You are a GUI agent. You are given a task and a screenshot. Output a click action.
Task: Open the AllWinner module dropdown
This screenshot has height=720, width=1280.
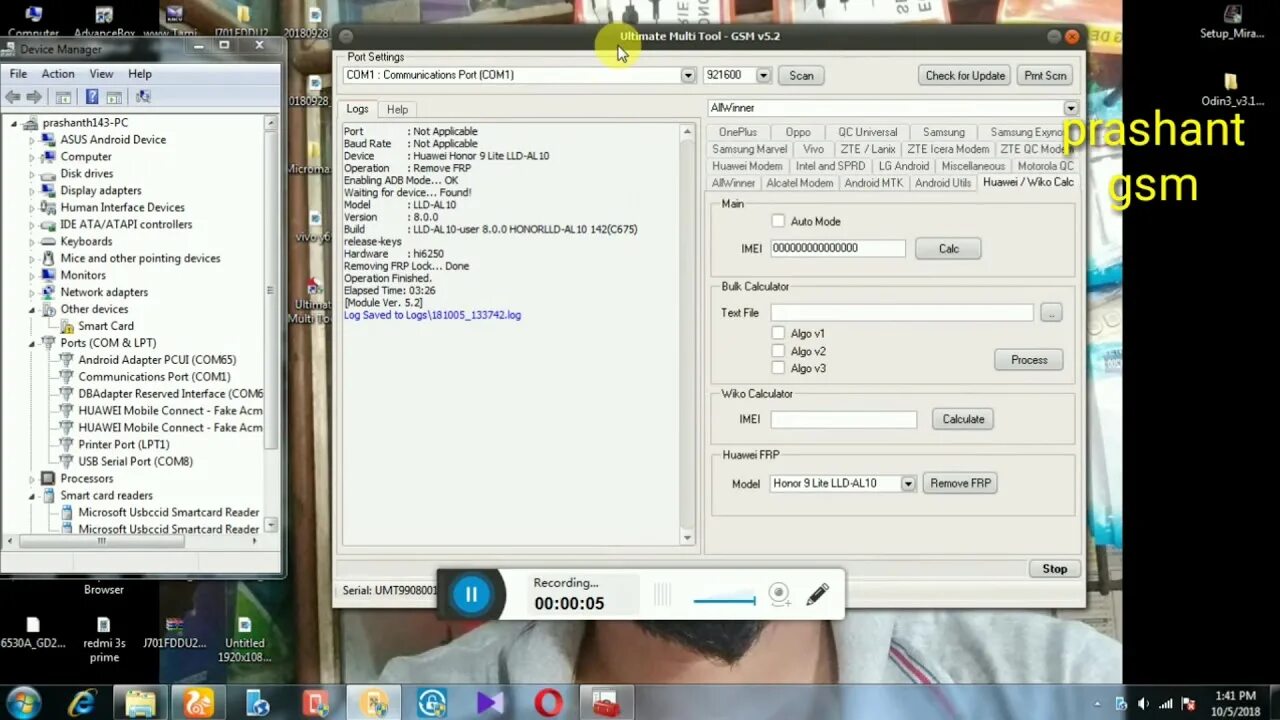click(1071, 108)
